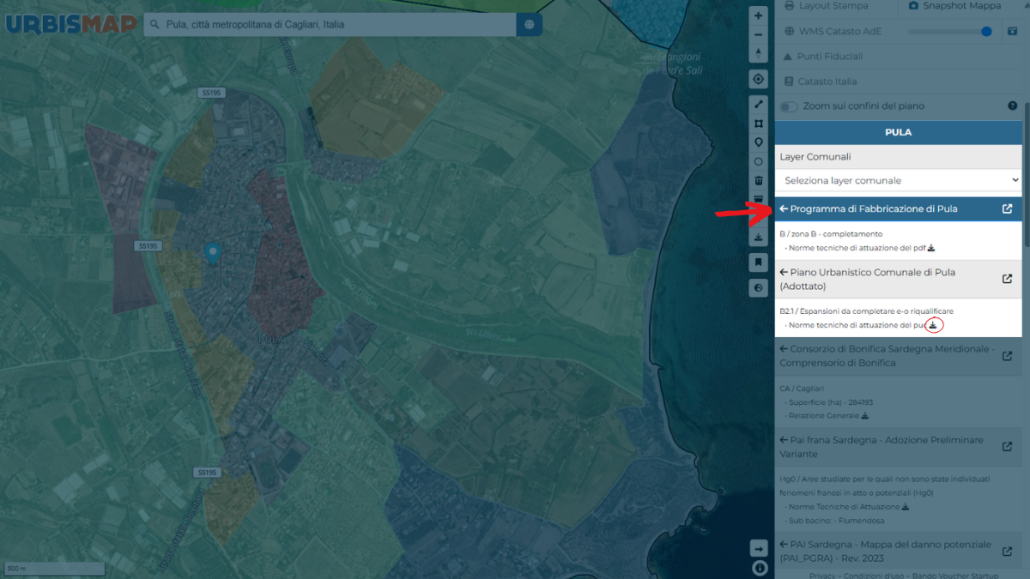The image size is (1030, 579).
Task: Open the Seleziona layer comunale dropdown
Action: pos(898,181)
